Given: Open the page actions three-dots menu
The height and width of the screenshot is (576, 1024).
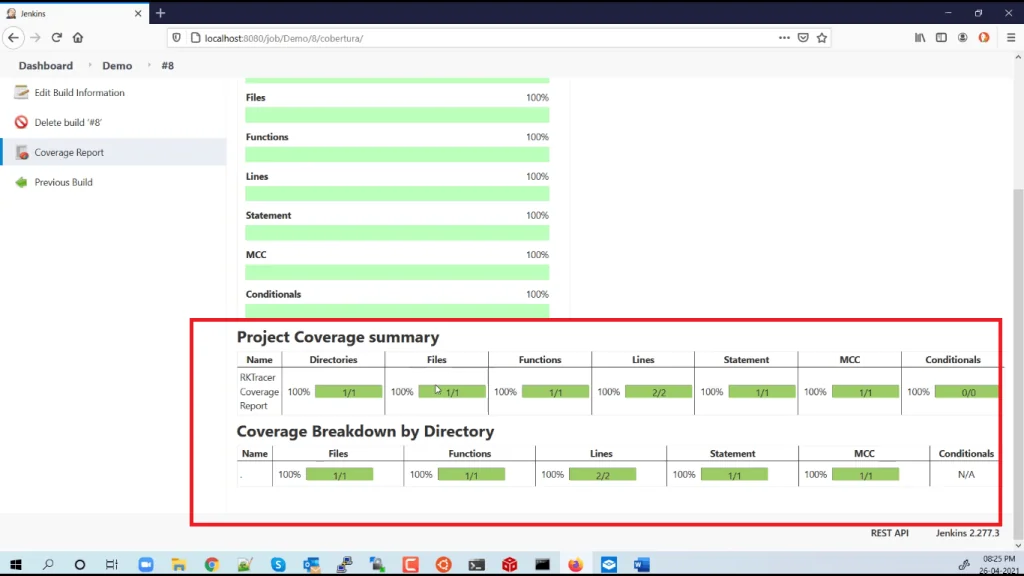Looking at the screenshot, I should point(784,38).
